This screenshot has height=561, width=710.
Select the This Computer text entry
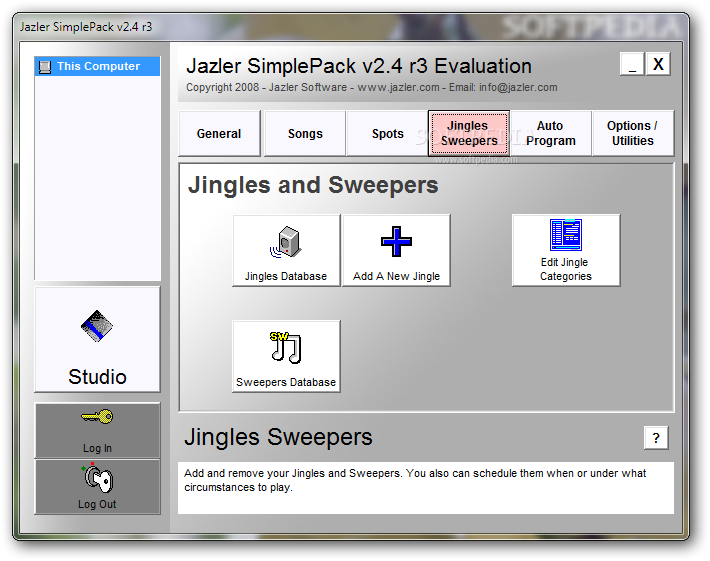point(99,67)
